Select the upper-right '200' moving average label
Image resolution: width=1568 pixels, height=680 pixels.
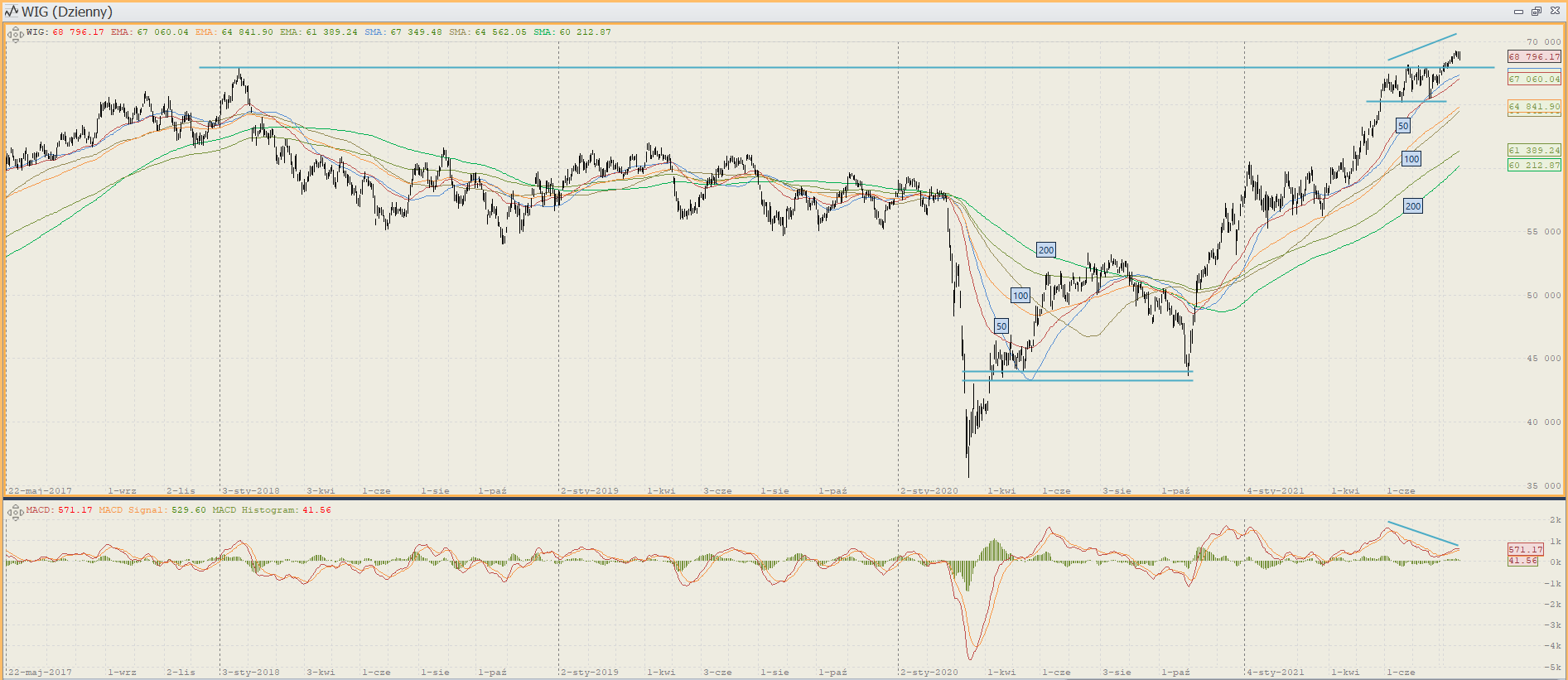pos(1413,206)
